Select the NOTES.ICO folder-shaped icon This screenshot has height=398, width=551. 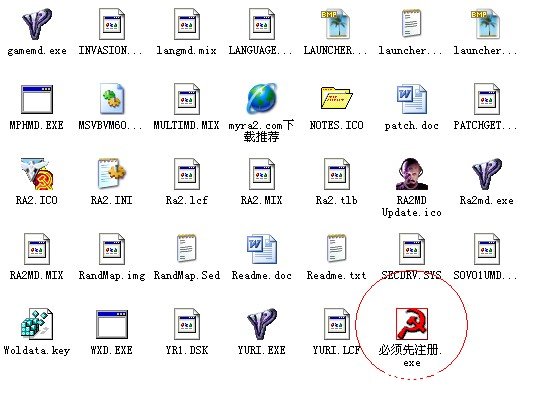coord(337,98)
